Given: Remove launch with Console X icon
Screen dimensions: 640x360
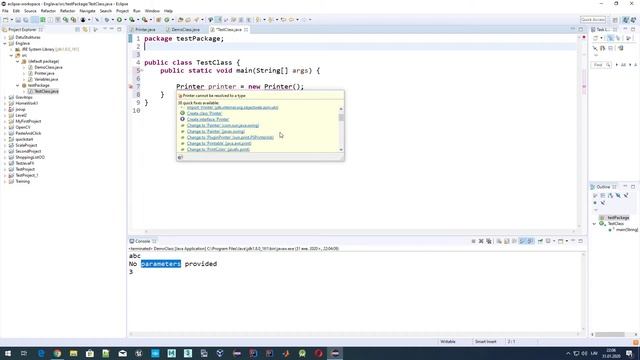Looking at the screenshot, I should coord(481,241).
